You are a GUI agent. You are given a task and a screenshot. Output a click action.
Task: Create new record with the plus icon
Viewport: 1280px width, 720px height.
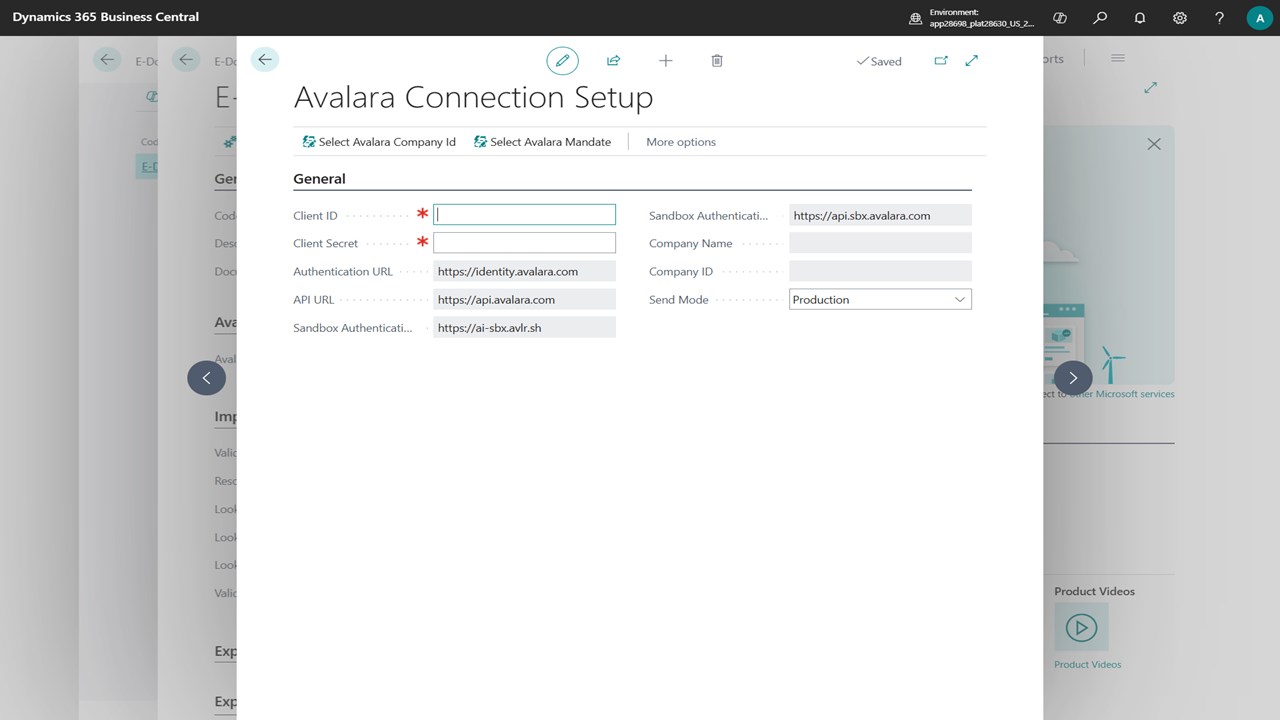coord(666,61)
